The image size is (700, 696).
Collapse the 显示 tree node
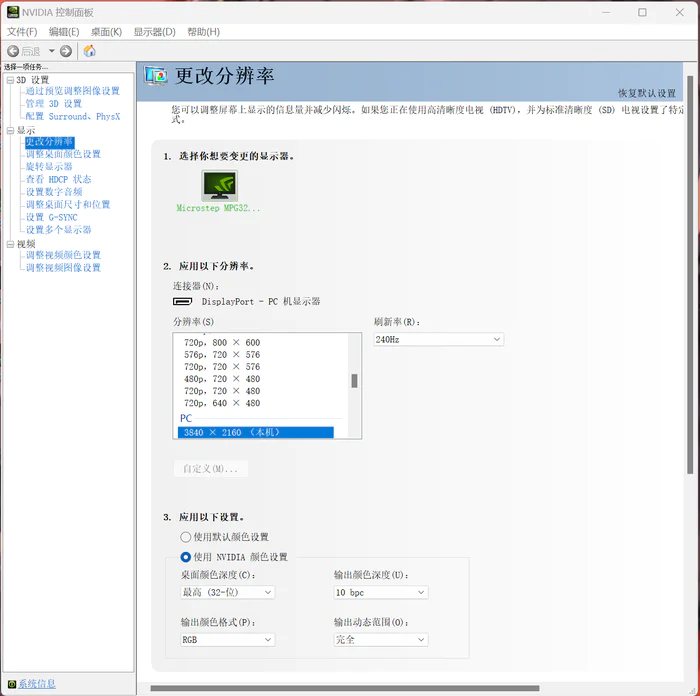[10, 130]
